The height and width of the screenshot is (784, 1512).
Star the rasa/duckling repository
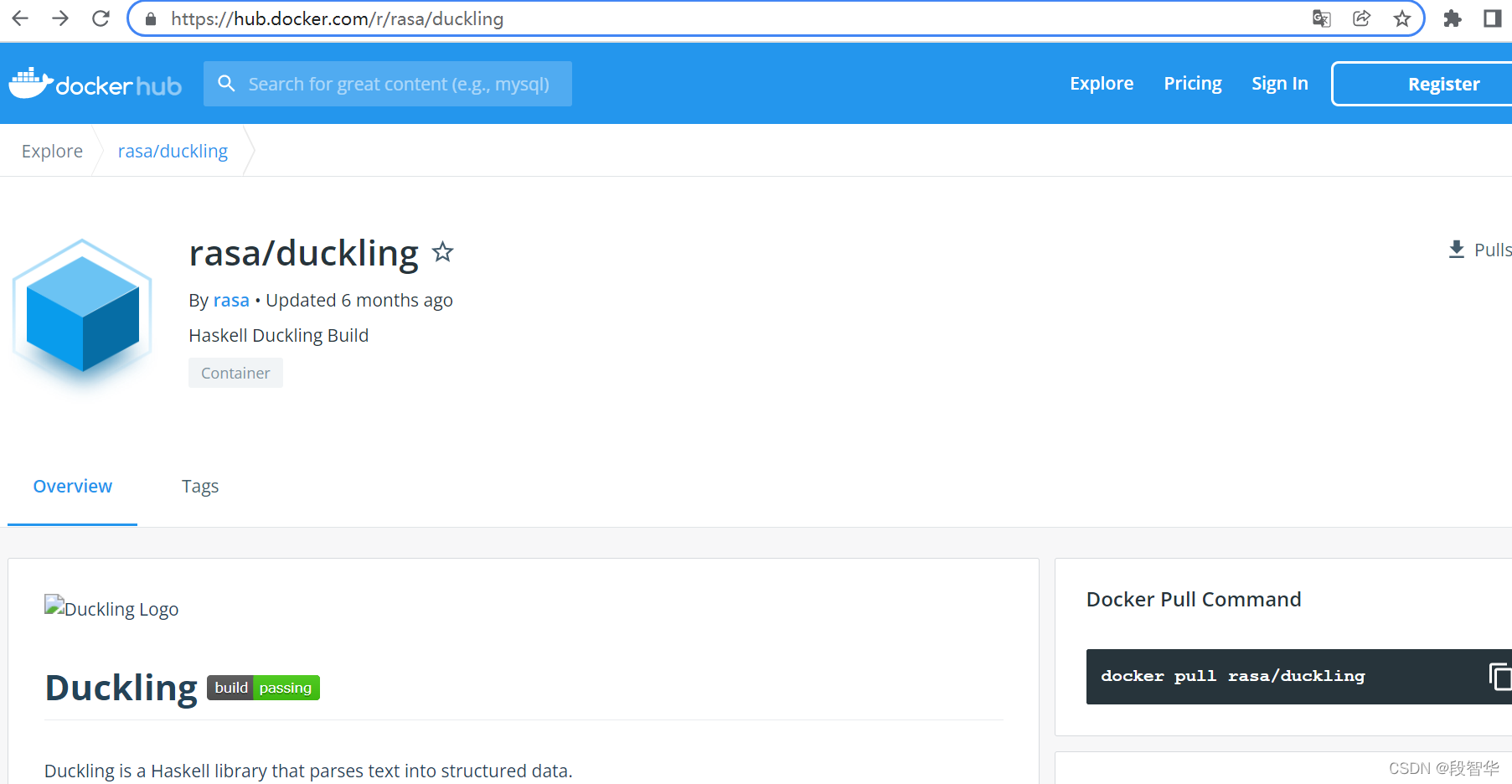[x=443, y=252]
